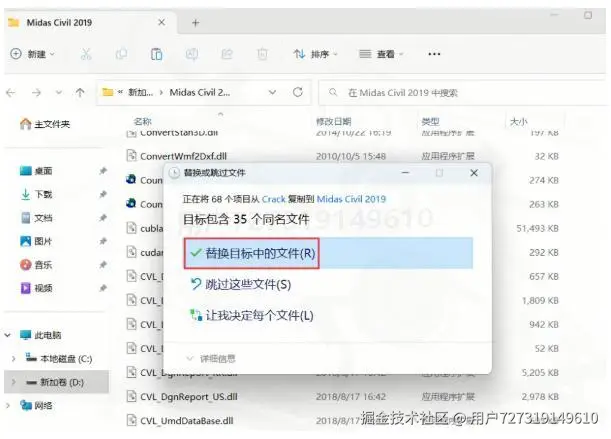Open Downloads (下载) in sidebar
The image size is (611, 439).
[36, 194]
